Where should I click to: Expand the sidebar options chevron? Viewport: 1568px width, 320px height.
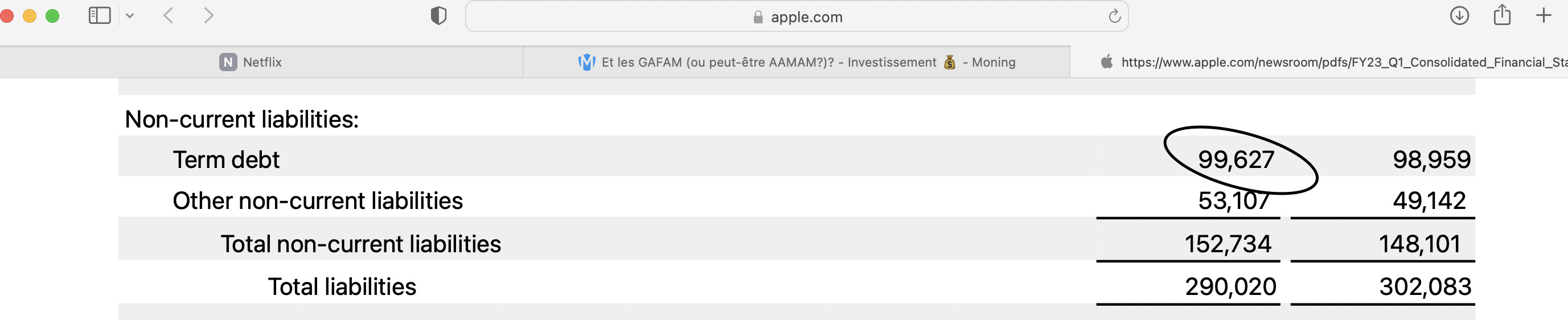click(x=130, y=16)
